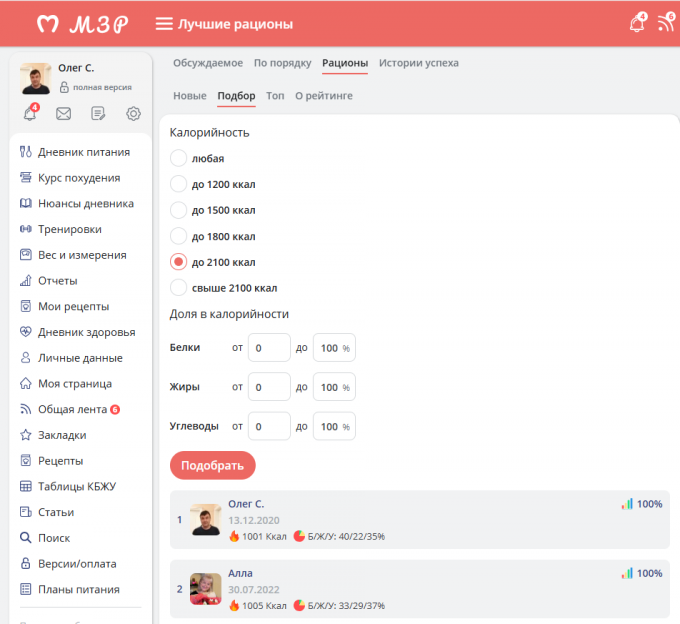The width and height of the screenshot is (680, 624).
Task: Open messages envelope icon in profile panel
Action: pyautogui.click(x=64, y=114)
